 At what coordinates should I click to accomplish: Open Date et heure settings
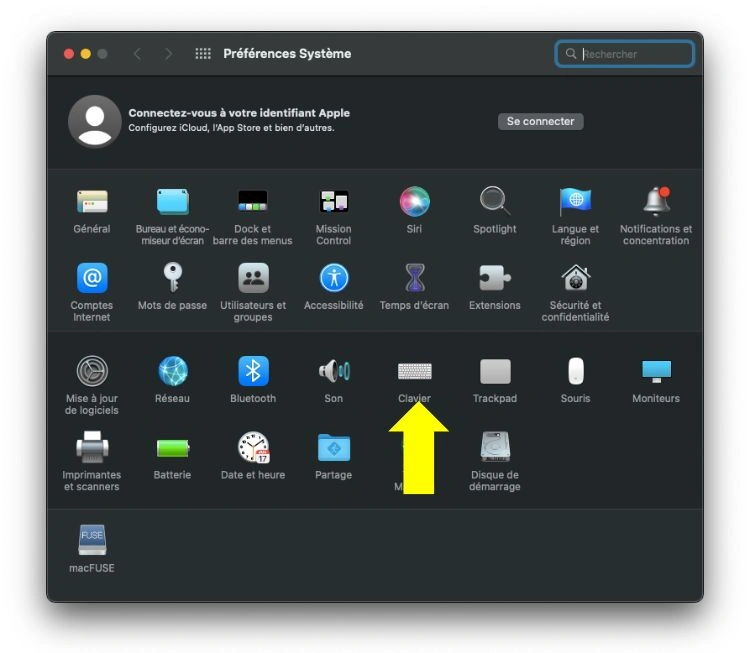tap(253, 447)
